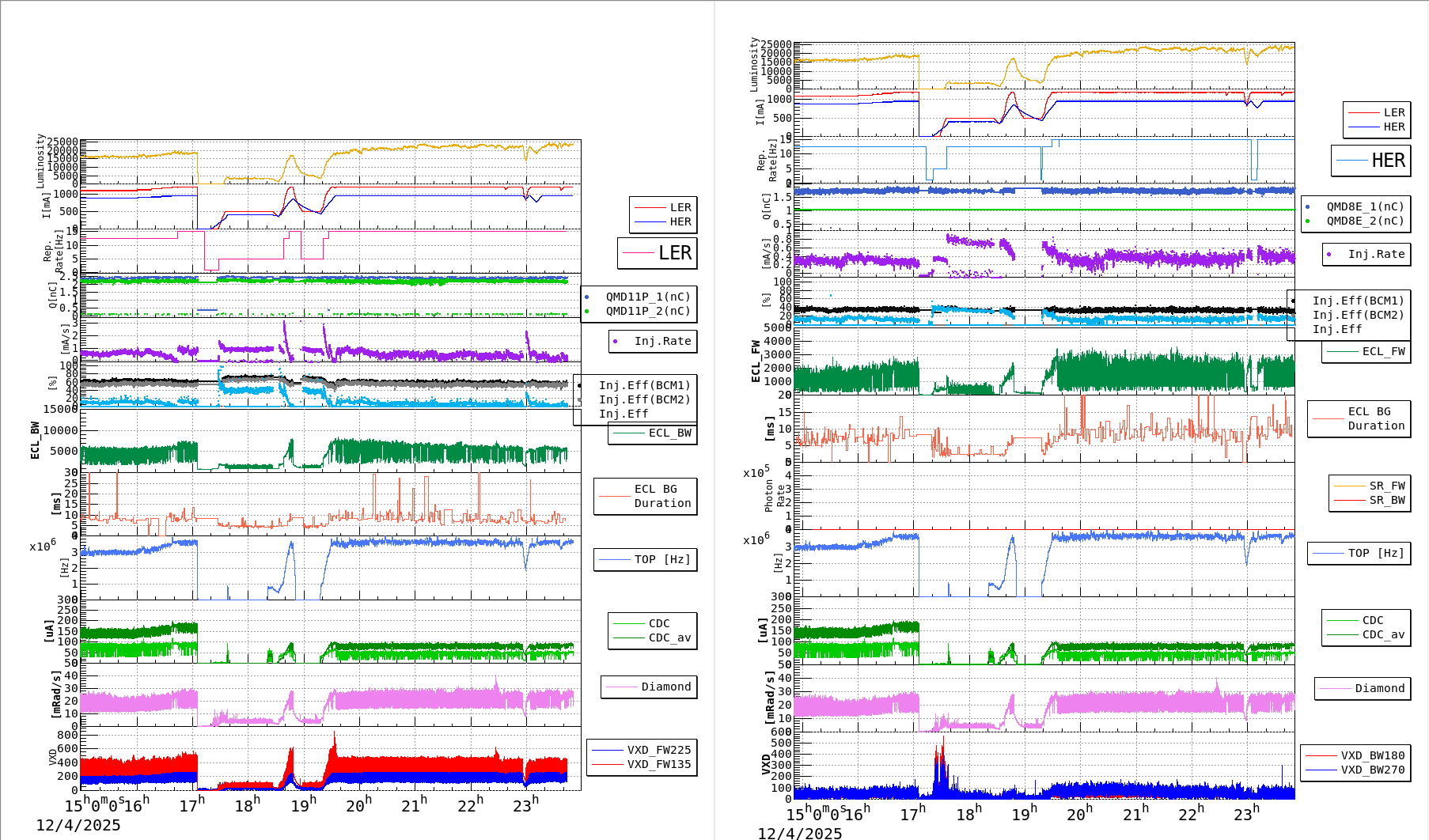Click the SR_FW legend entry
Image resolution: width=1429 pixels, height=840 pixels.
pyautogui.click(x=1386, y=486)
